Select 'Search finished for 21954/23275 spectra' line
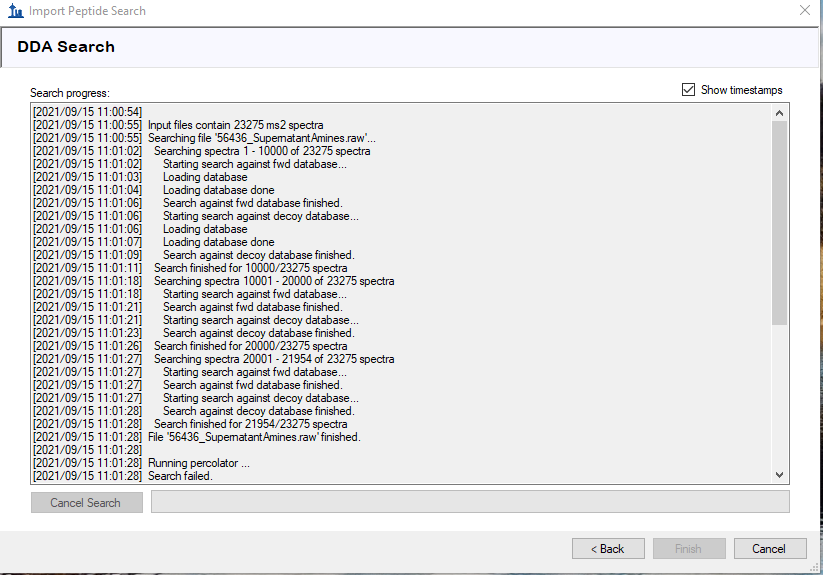Image resolution: width=823 pixels, height=575 pixels. [250, 424]
